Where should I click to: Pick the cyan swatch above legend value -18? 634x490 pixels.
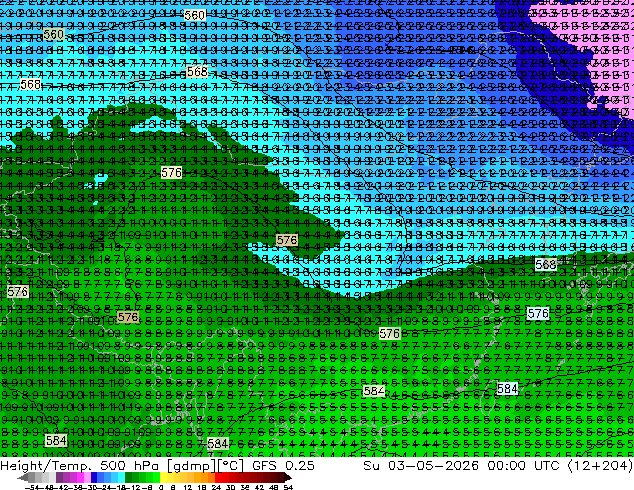pos(122,478)
